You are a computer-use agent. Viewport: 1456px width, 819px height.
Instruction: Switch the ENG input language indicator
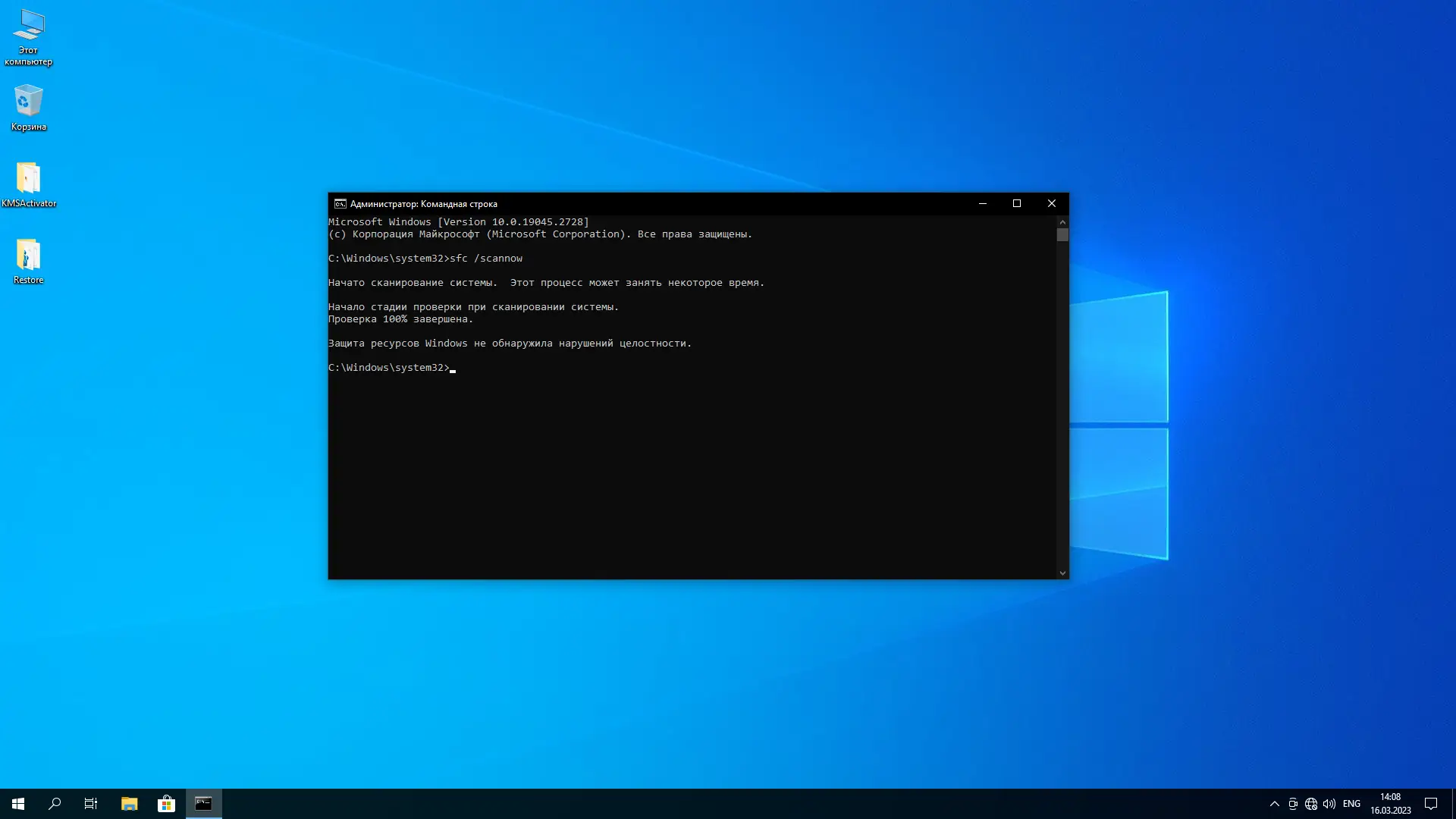click(1351, 804)
